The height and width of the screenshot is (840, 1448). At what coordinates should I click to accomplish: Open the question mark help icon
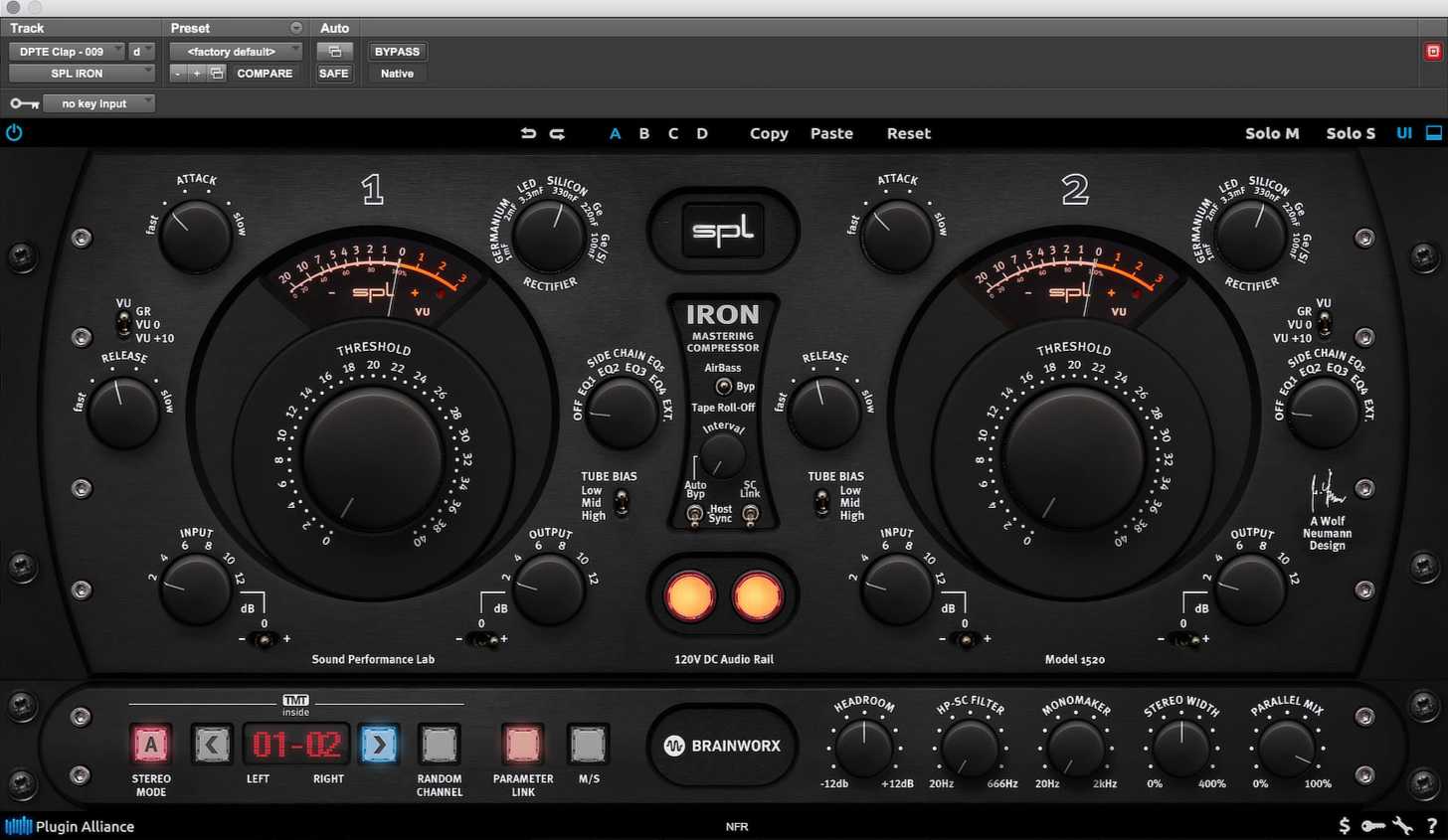click(1432, 825)
